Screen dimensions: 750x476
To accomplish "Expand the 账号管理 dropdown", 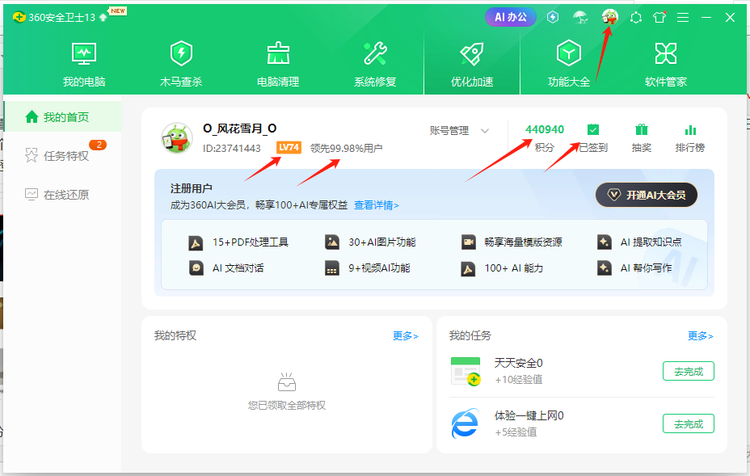I will tap(459, 131).
